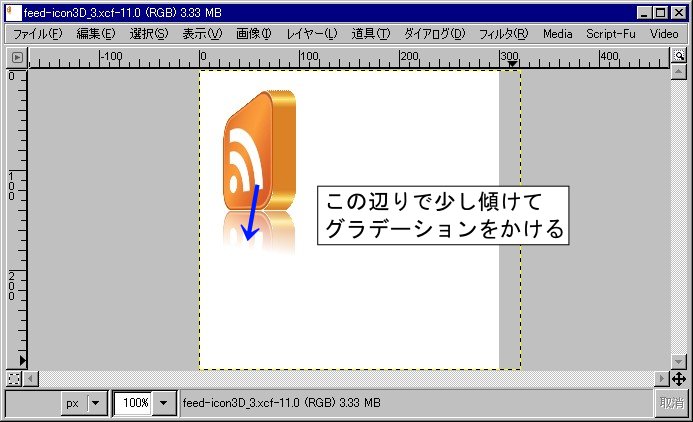Open the 選択(S) menu
The height and width of the screenshot is (422, 693).
pos(149,34)
